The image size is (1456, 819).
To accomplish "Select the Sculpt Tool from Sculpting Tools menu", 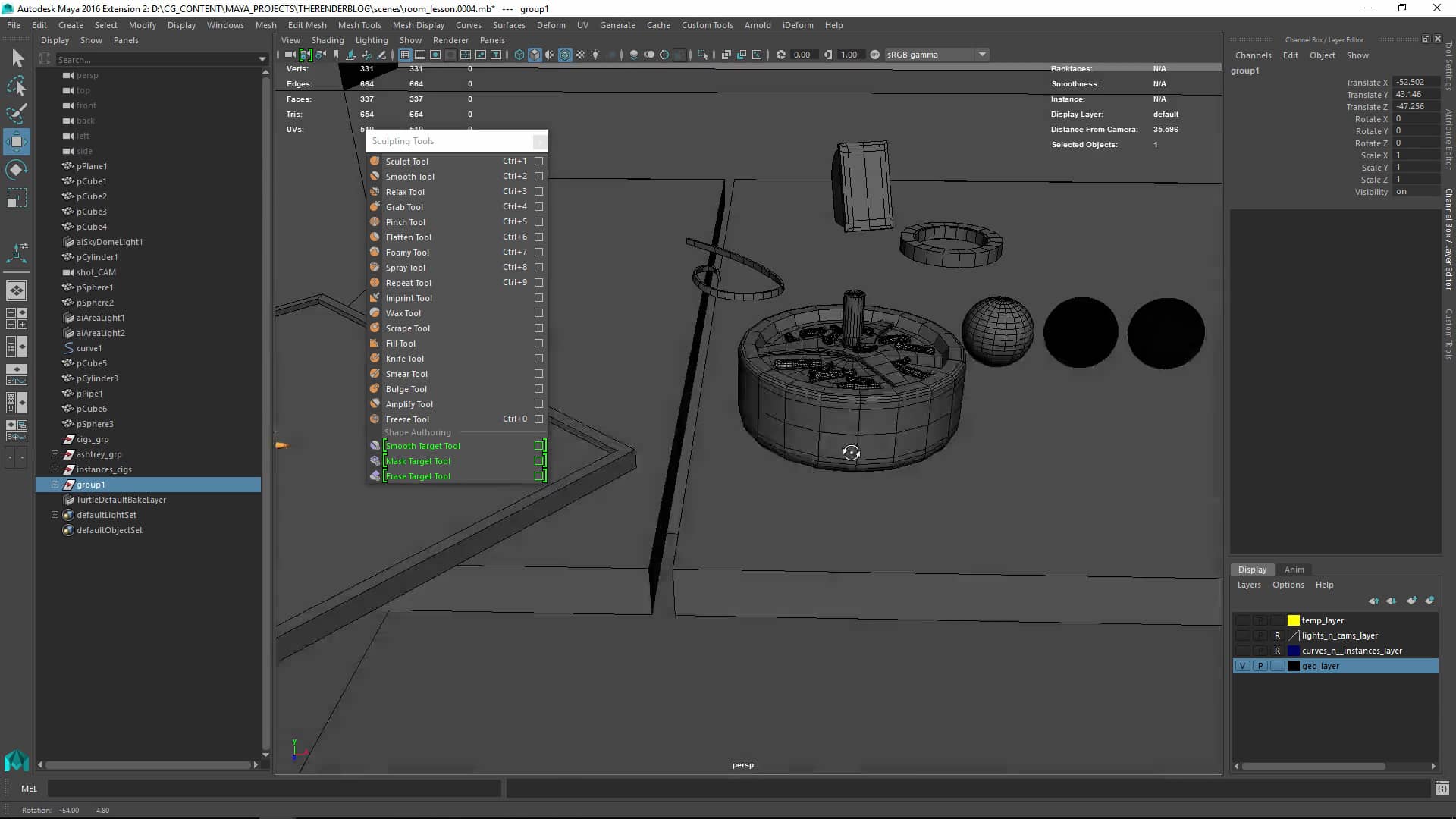I will click(x=407, y=161).
